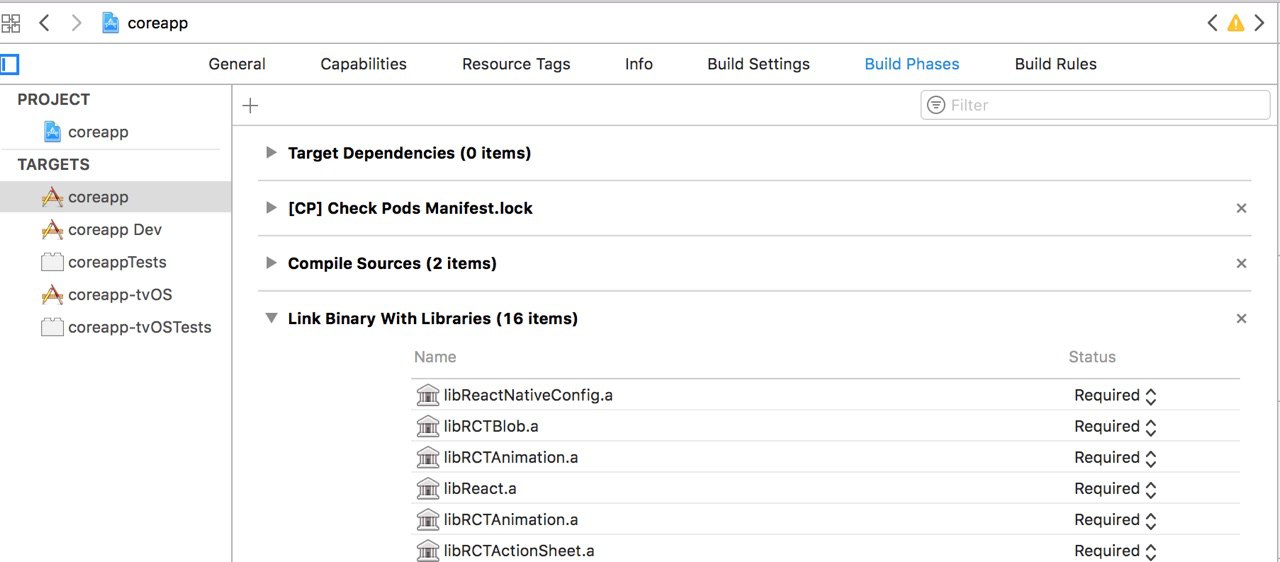The image size is (1280, 562).
Task: Click the Name column header
Action: [x=435, y=357]
